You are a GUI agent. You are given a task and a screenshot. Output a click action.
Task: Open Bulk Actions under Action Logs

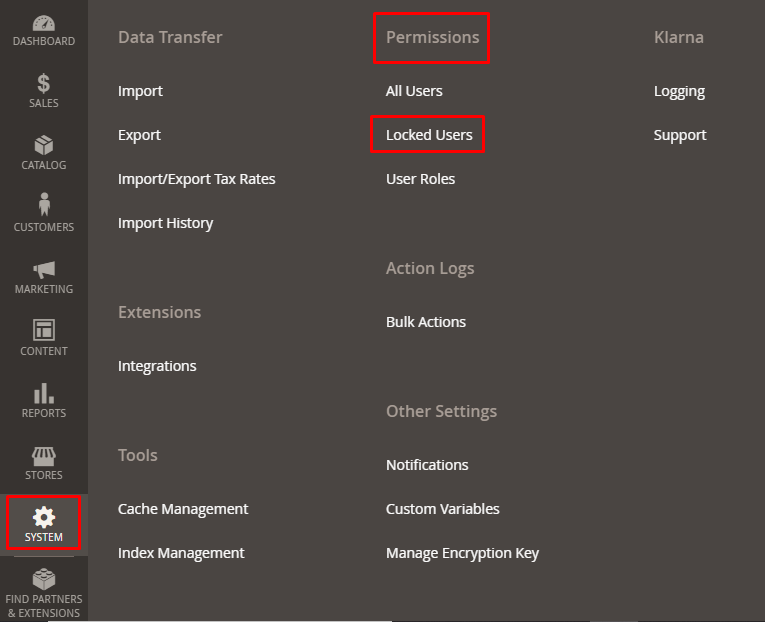[x=426, y=322]
